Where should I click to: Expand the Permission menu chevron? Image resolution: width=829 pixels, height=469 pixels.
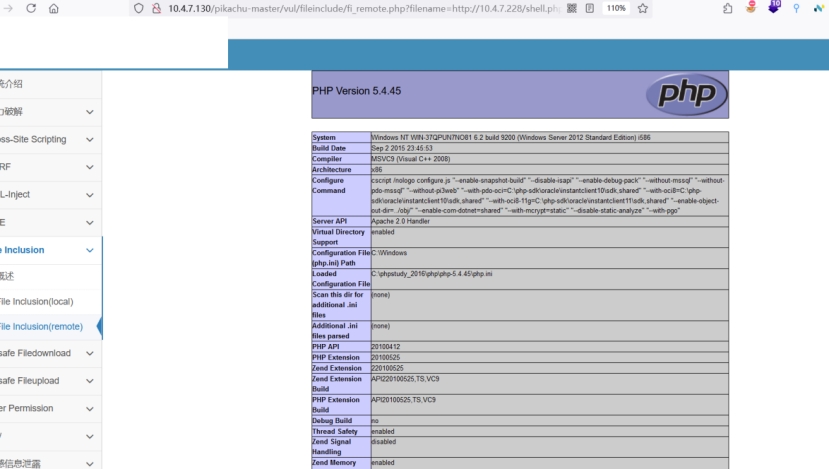90,409
